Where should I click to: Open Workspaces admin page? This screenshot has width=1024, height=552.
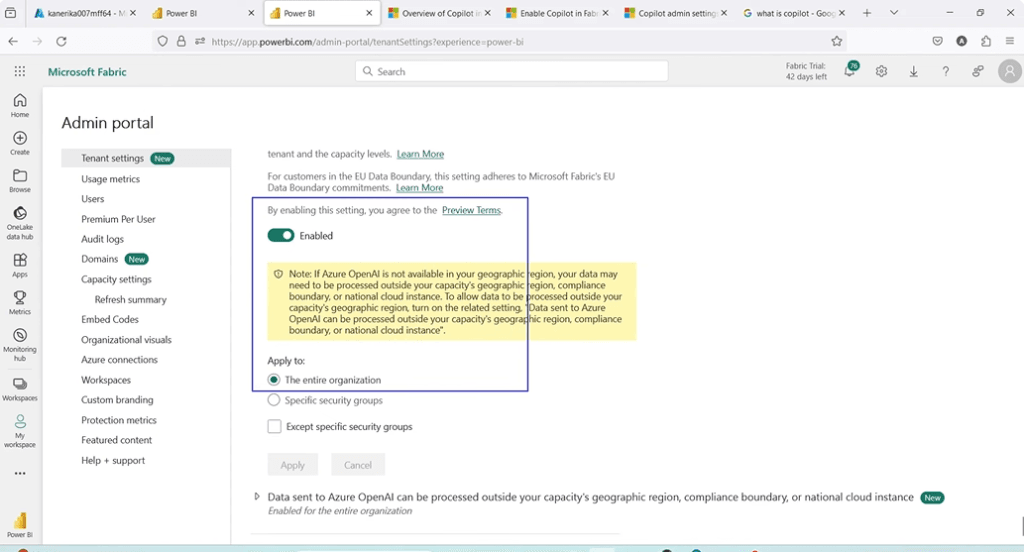(x=106, y=380)
